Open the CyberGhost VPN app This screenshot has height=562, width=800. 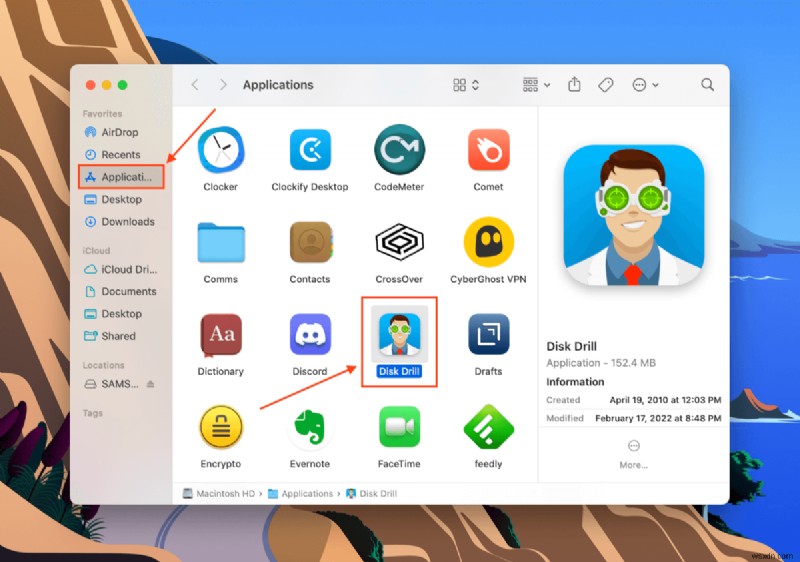[488, 243]
